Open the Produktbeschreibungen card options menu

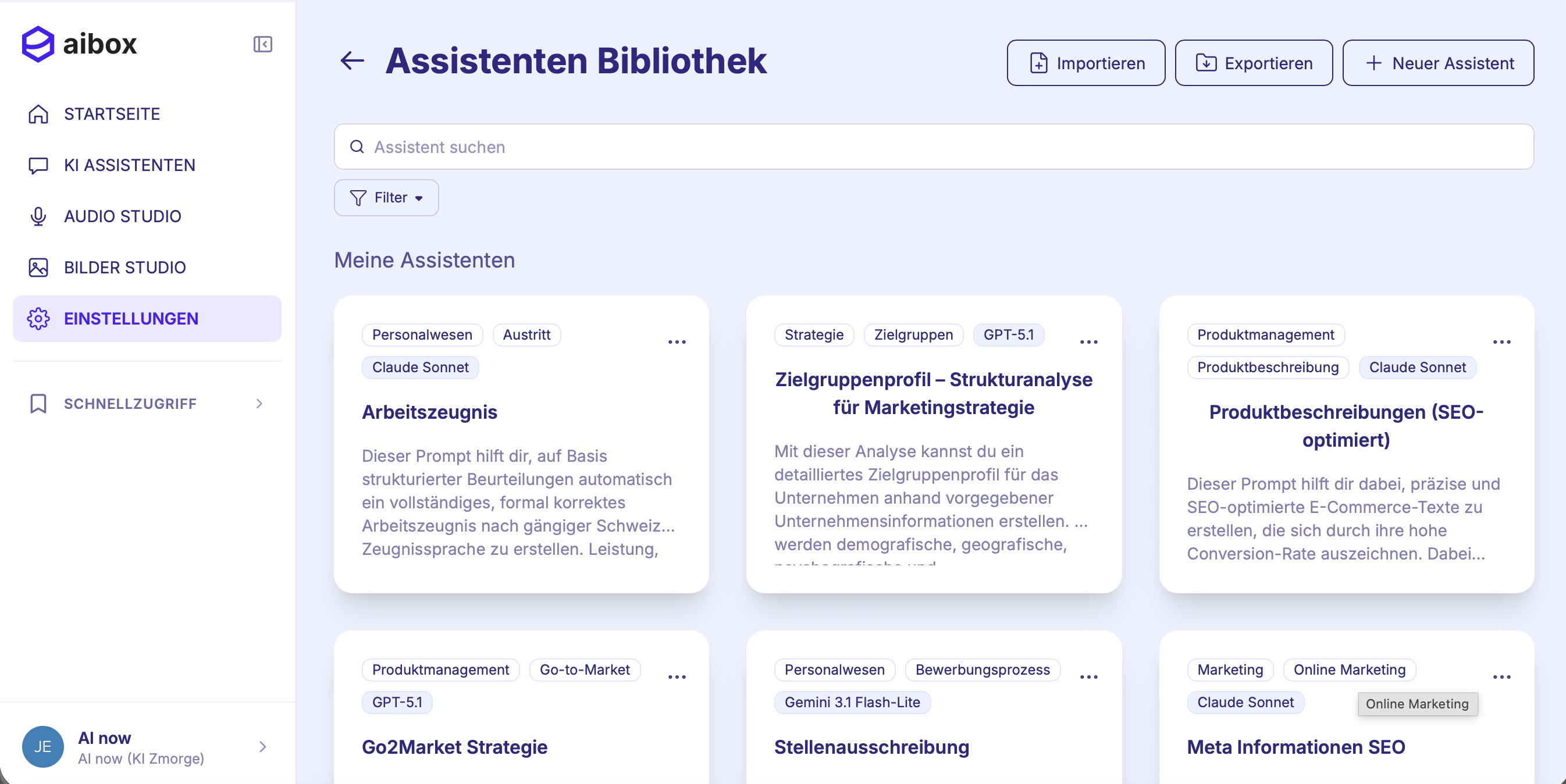point(1501,342)
